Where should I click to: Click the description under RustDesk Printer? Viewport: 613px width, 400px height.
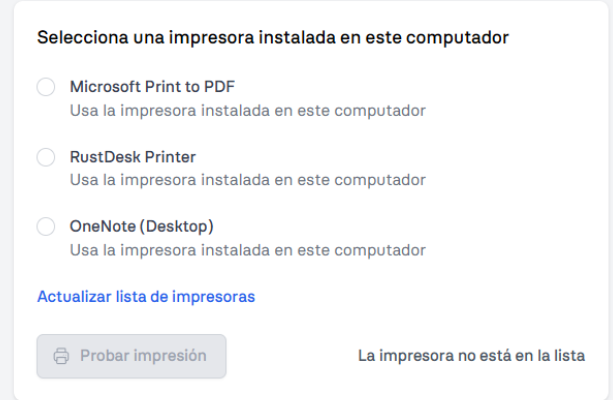(x=247, y=180)
